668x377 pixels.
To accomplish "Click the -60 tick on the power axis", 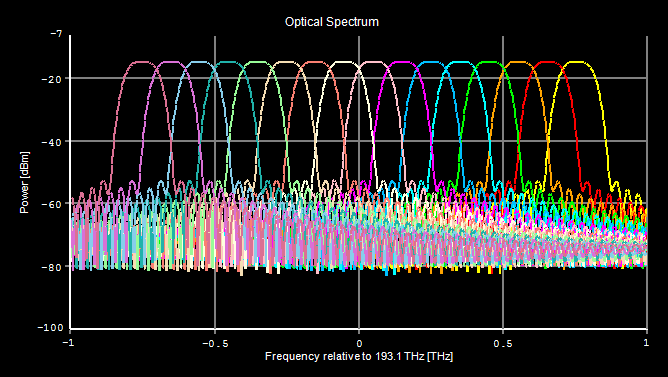I will click(52, 204).
